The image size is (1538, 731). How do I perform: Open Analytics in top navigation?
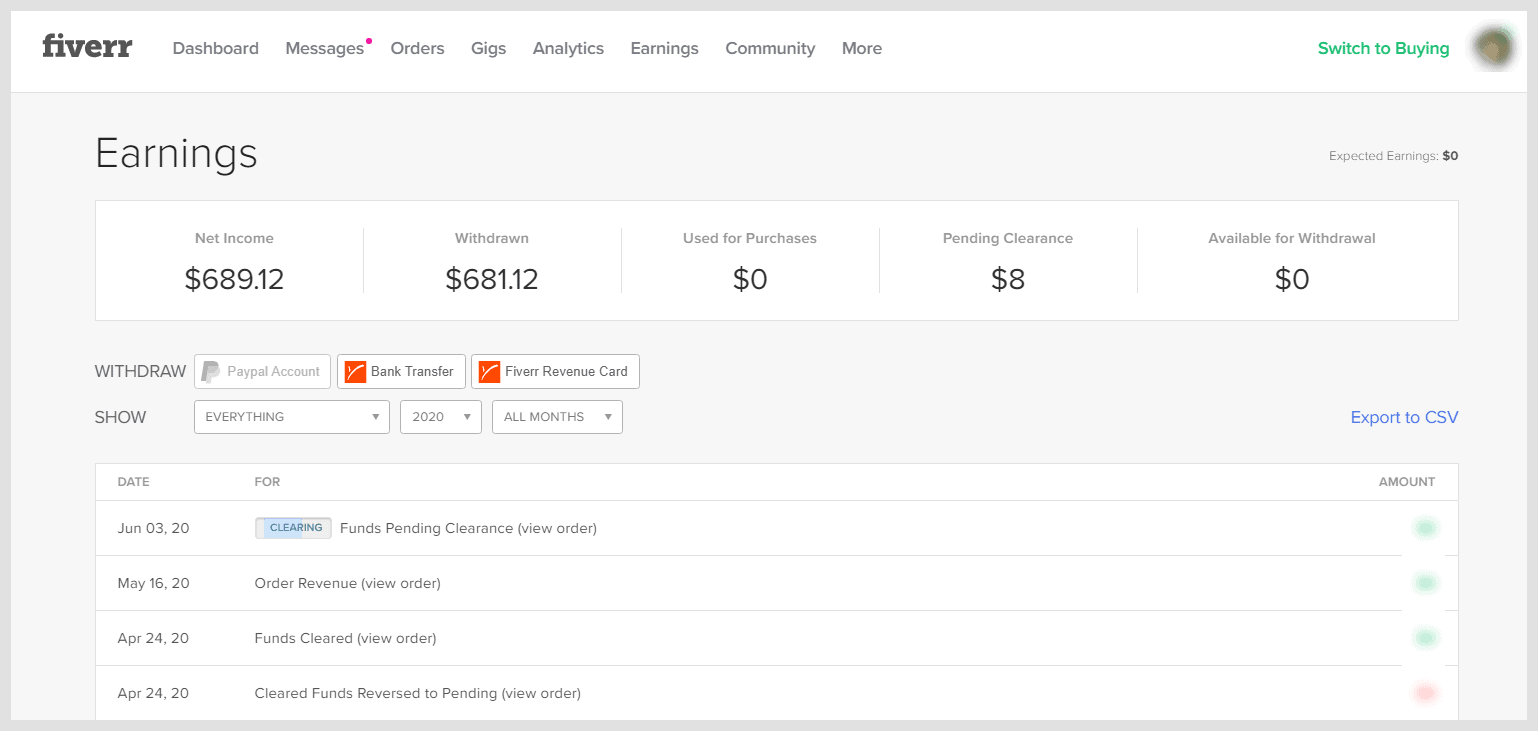[x=568, y=48]
